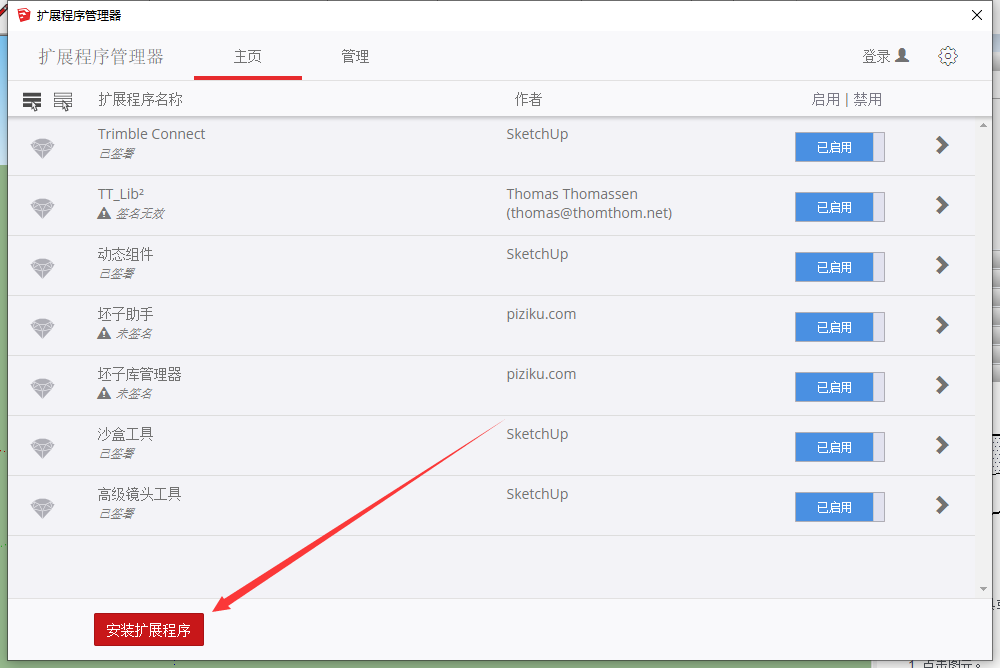Expand details chevron for 坯子助手
The width and height of the screenshot is (1000, 668).
click(942, 325)
